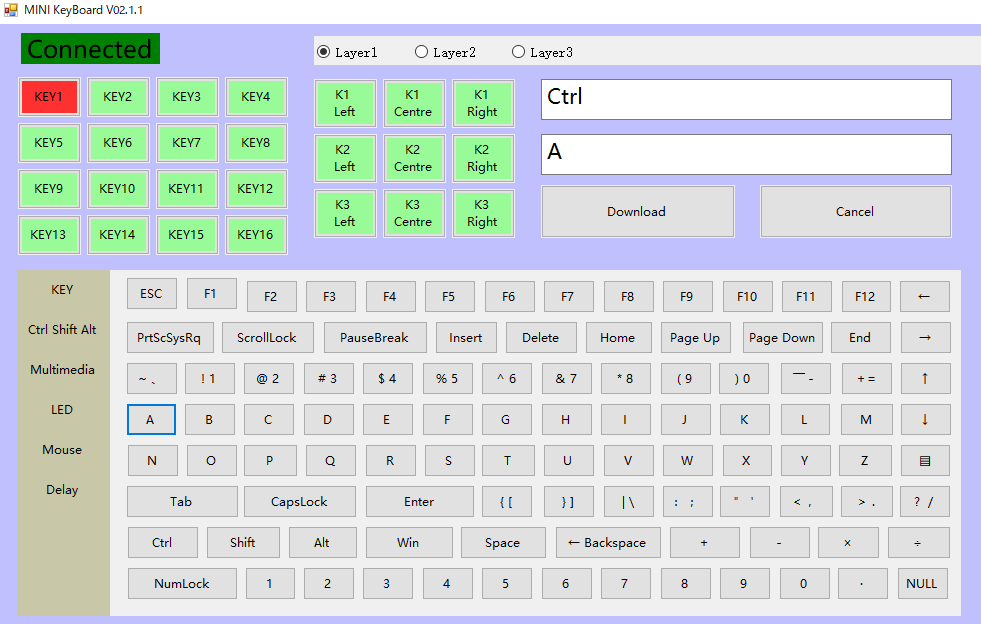The height and width of the screenshot is (624, 981).
Task: Open the Ctrl Shift Alt category
Action: coord(62,330)
